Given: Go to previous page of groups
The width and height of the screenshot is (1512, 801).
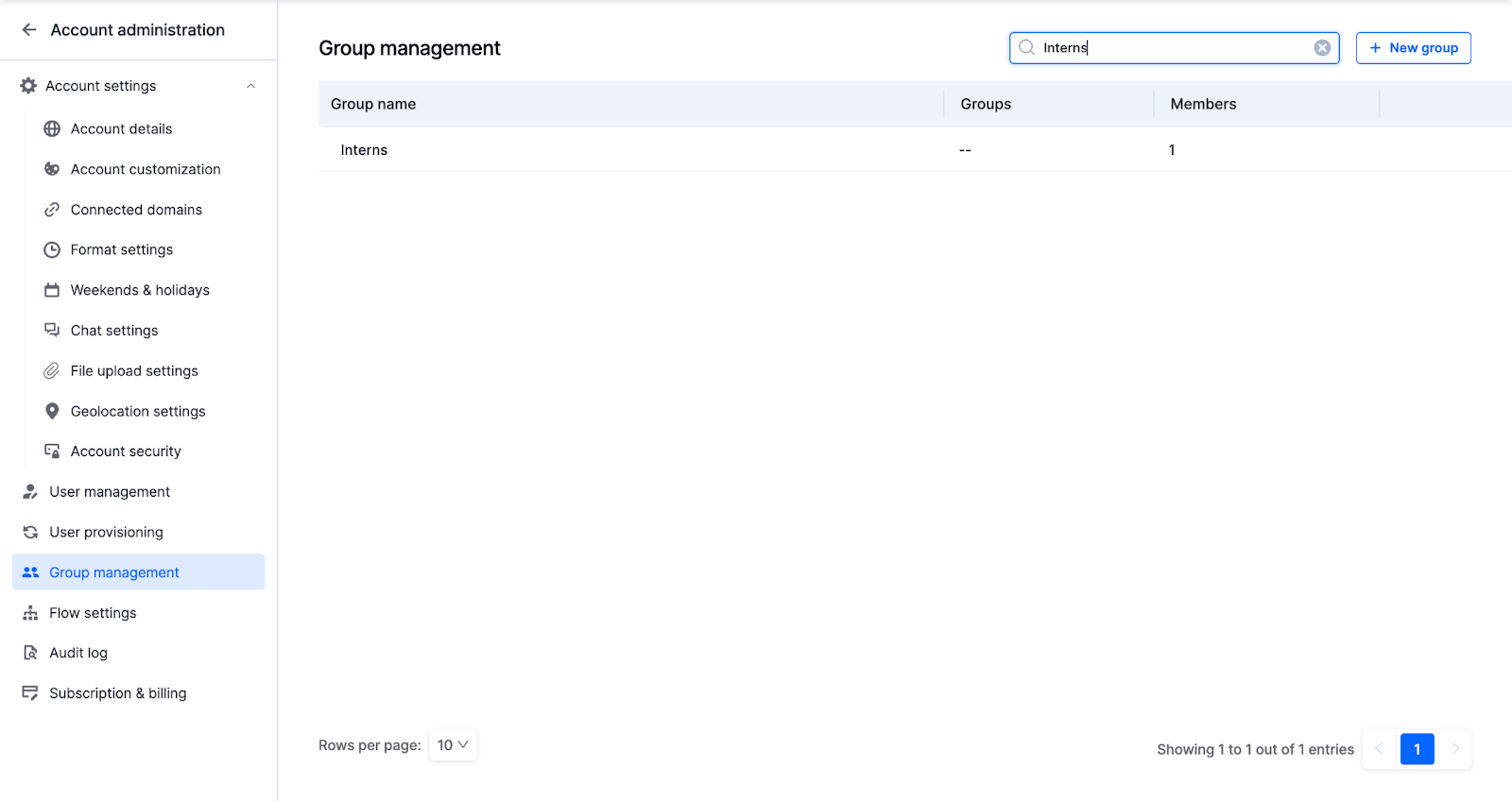Looking at the screenshot, I should pyautogui.click(x=1379, y=749).
